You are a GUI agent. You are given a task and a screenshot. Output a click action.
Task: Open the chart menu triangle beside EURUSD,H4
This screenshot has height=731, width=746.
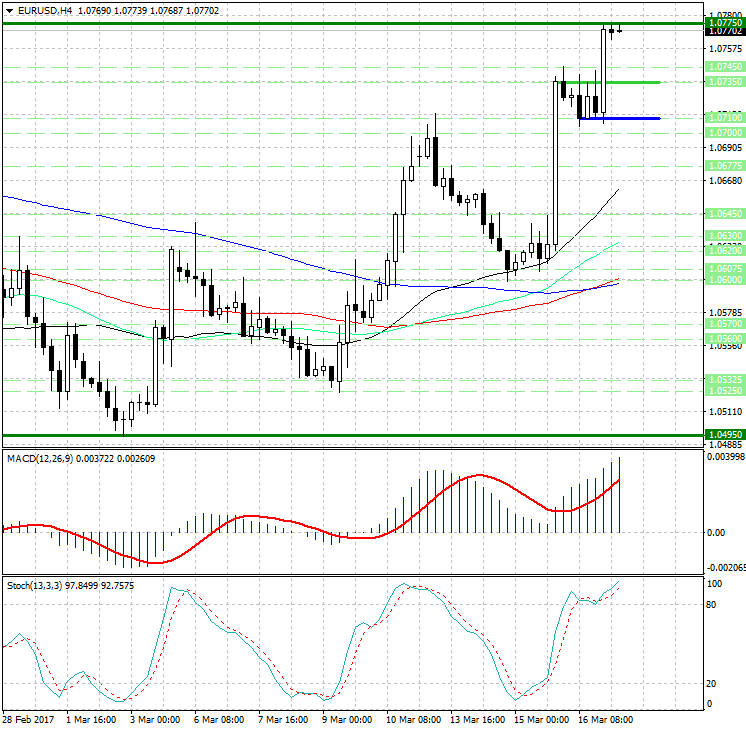click(x=10, y=11)
